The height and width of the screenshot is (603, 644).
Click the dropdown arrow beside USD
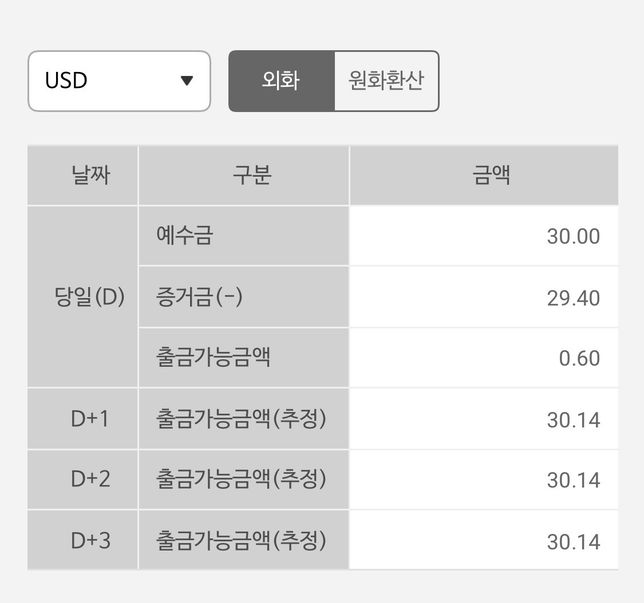click(x=186, y=81)
